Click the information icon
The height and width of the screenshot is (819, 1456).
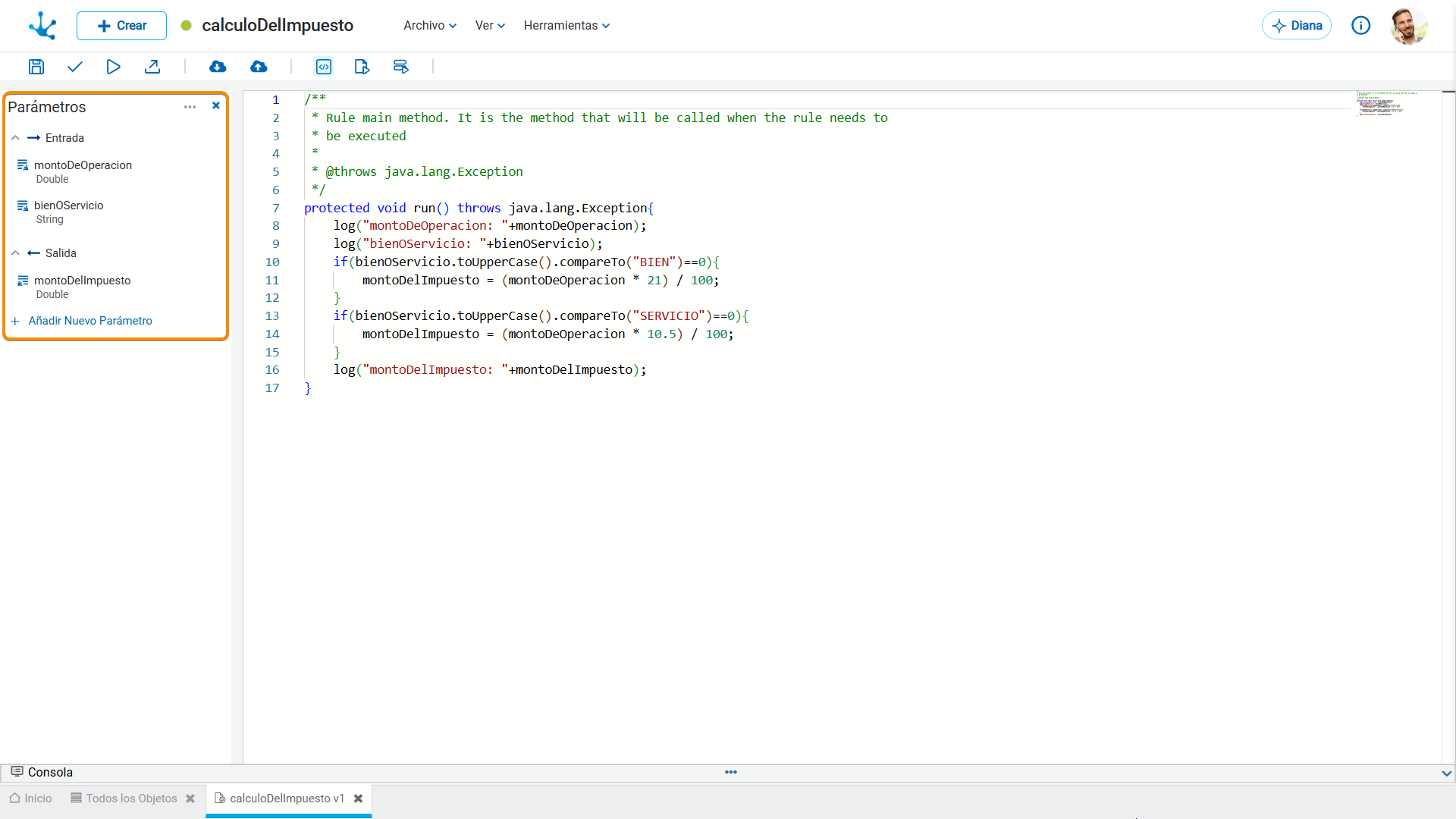coord(1361,26)
